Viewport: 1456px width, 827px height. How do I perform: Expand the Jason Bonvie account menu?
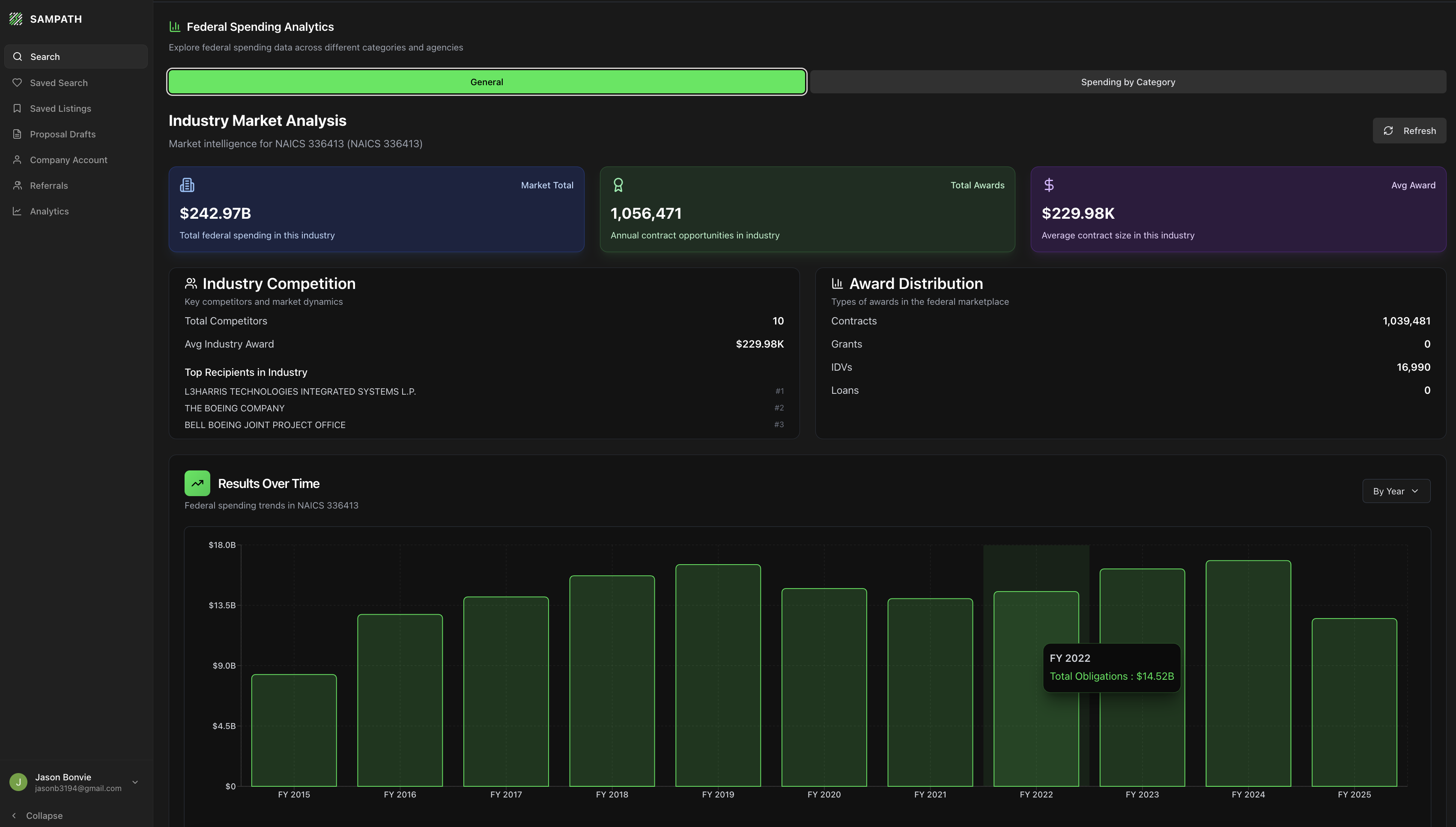[135, 782]
